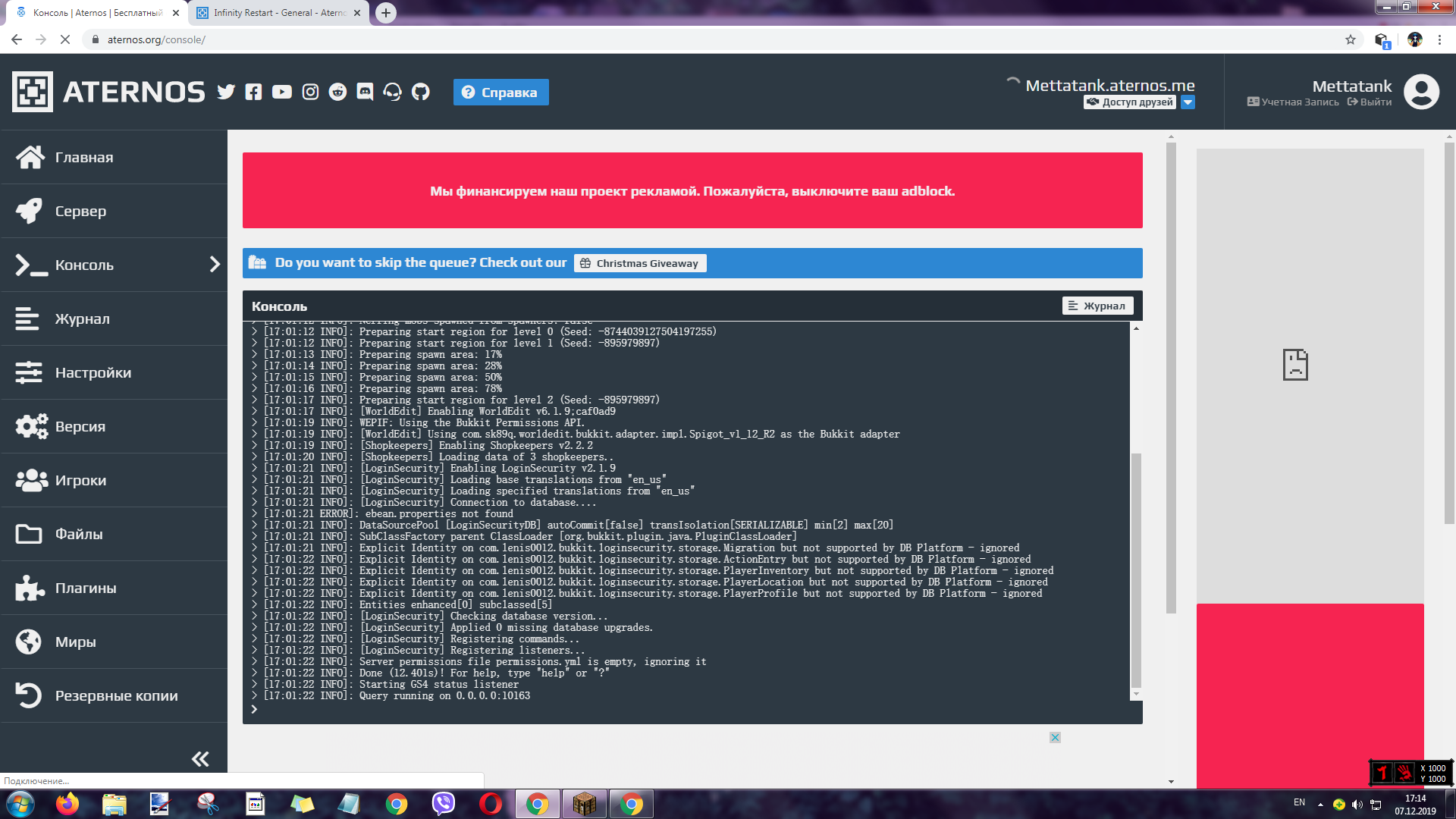Open Chrome profile avatar
The image size is (1456, 819).
[x=1415, y=39]
